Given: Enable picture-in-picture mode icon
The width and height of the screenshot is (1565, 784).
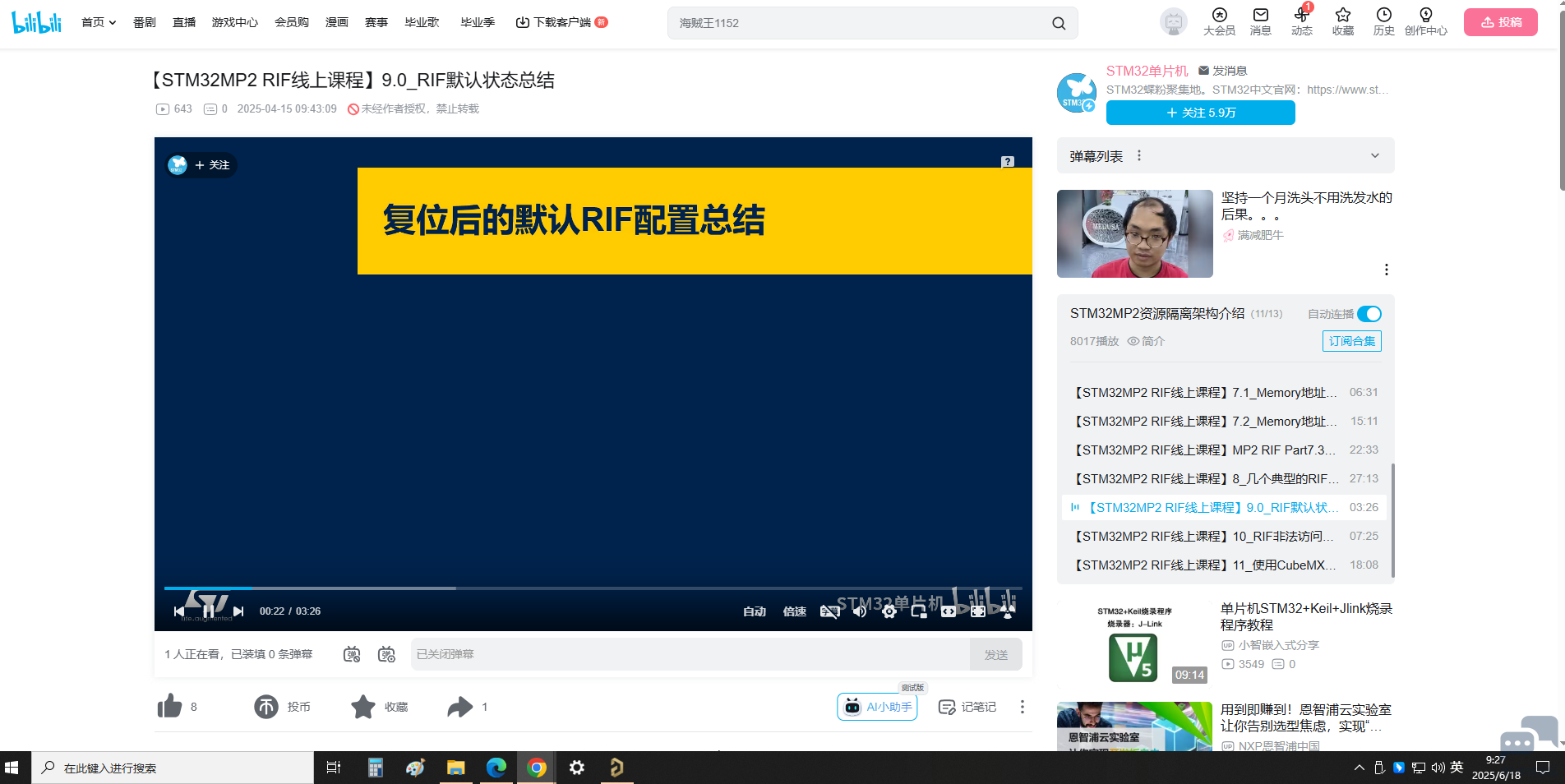Looking at the screenshot, I should tap(919, 611).
